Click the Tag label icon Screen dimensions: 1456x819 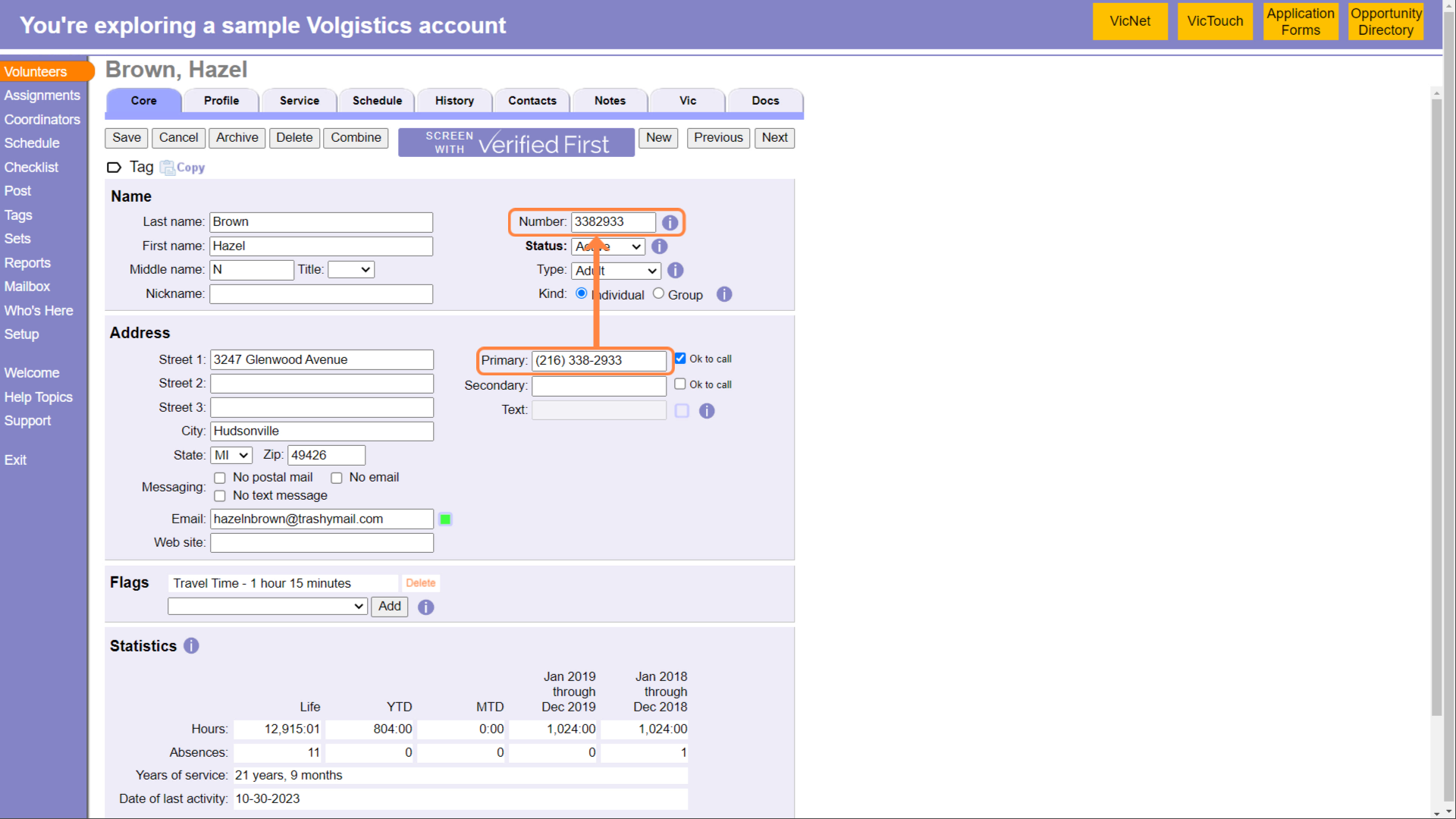[x=114, y=168]
